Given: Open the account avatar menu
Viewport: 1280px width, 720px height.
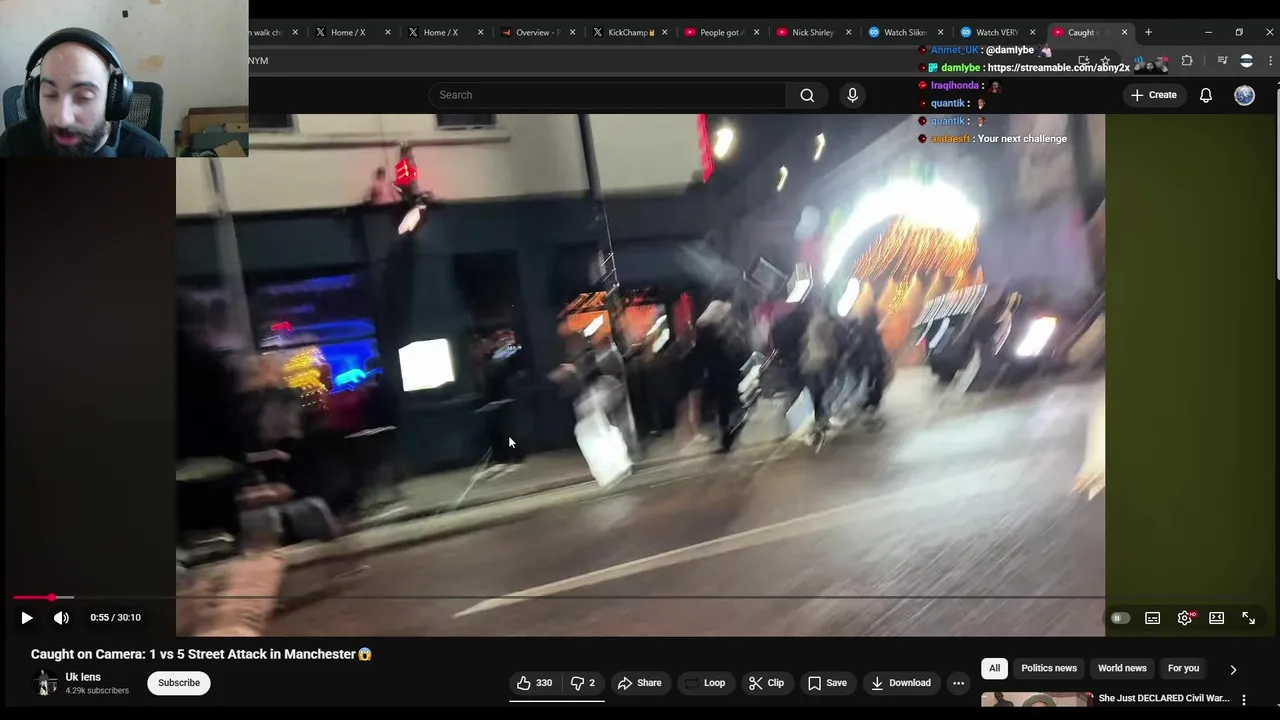Looking at the screenshot, I should pos(1244,95).
